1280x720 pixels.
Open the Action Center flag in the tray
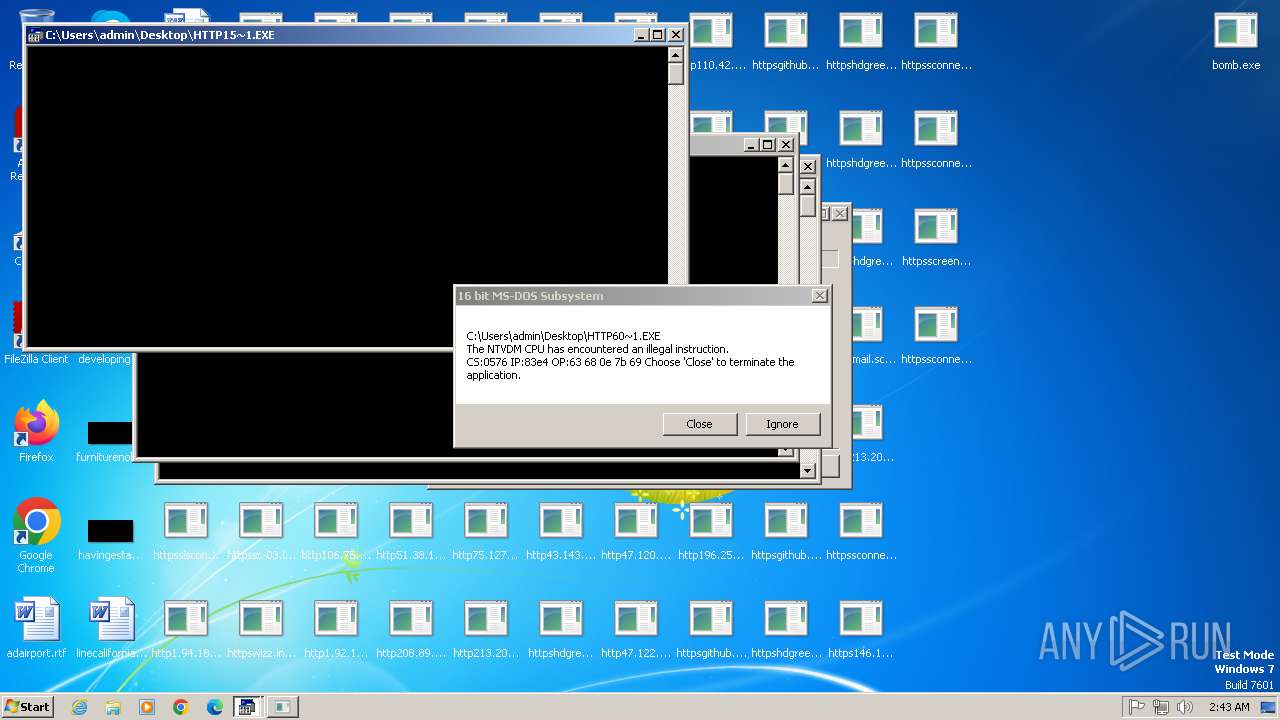1137,707
